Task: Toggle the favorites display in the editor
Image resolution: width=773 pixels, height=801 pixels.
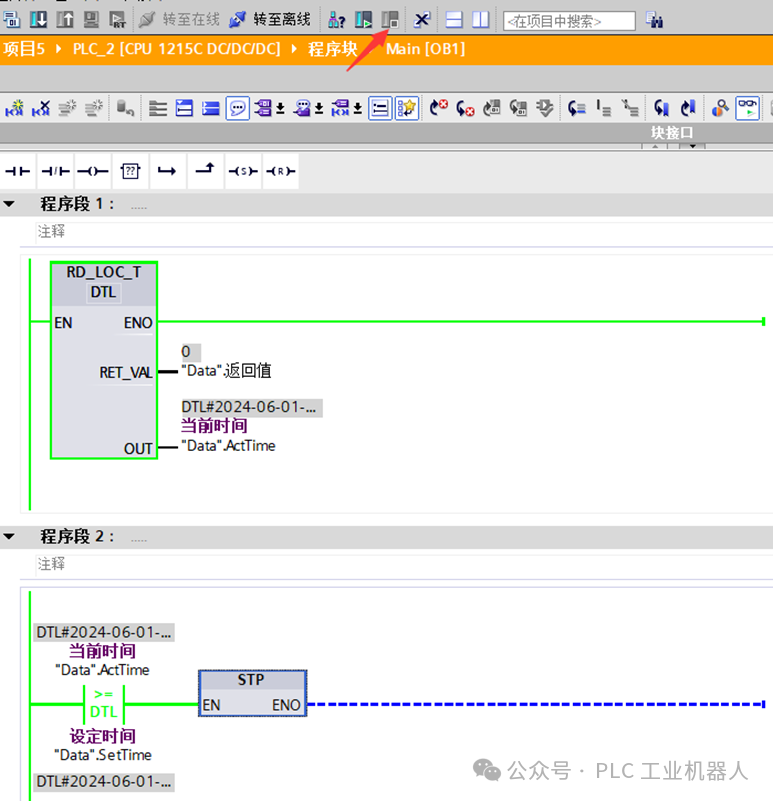Action: tap(407, 108)
